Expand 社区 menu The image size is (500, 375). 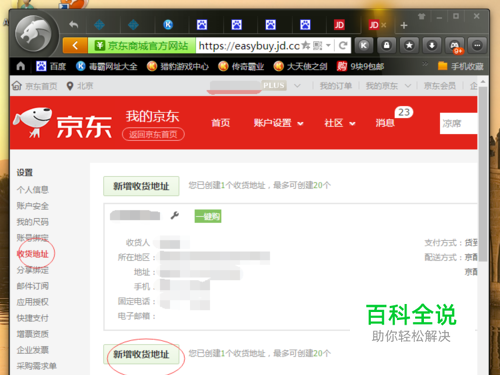(x=340, y=123)
